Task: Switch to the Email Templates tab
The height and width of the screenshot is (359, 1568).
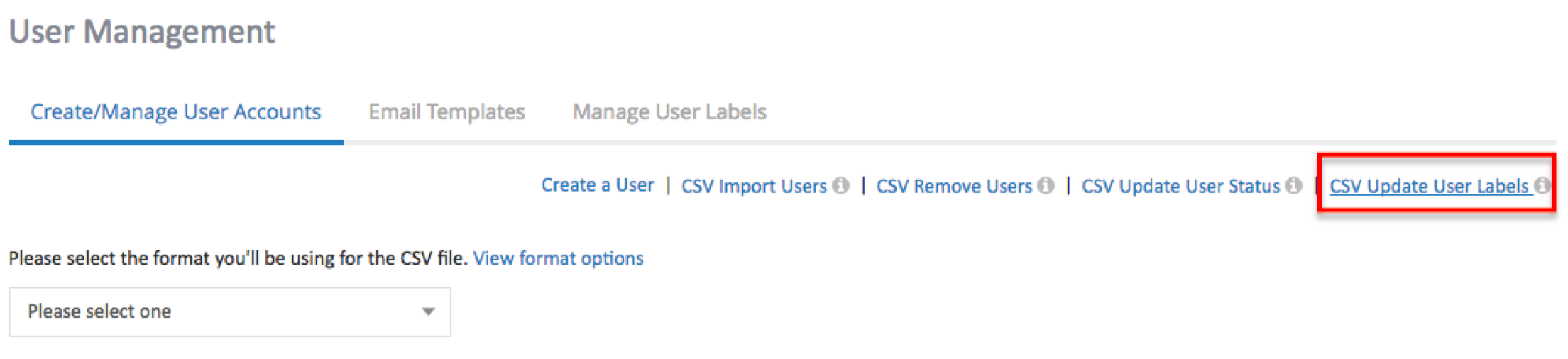Action: (x=446, y=112)
